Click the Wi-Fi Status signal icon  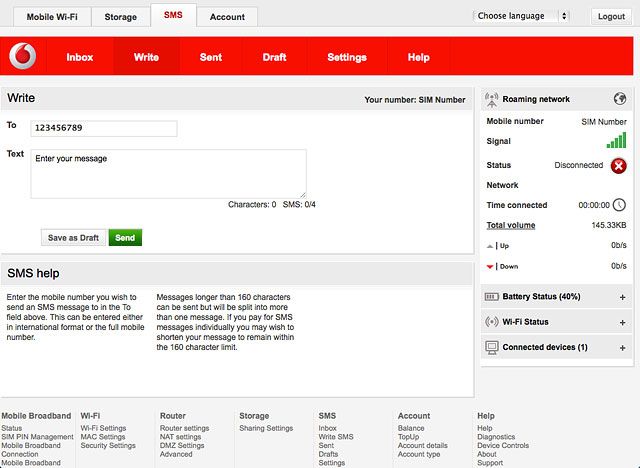click(491, 322)
